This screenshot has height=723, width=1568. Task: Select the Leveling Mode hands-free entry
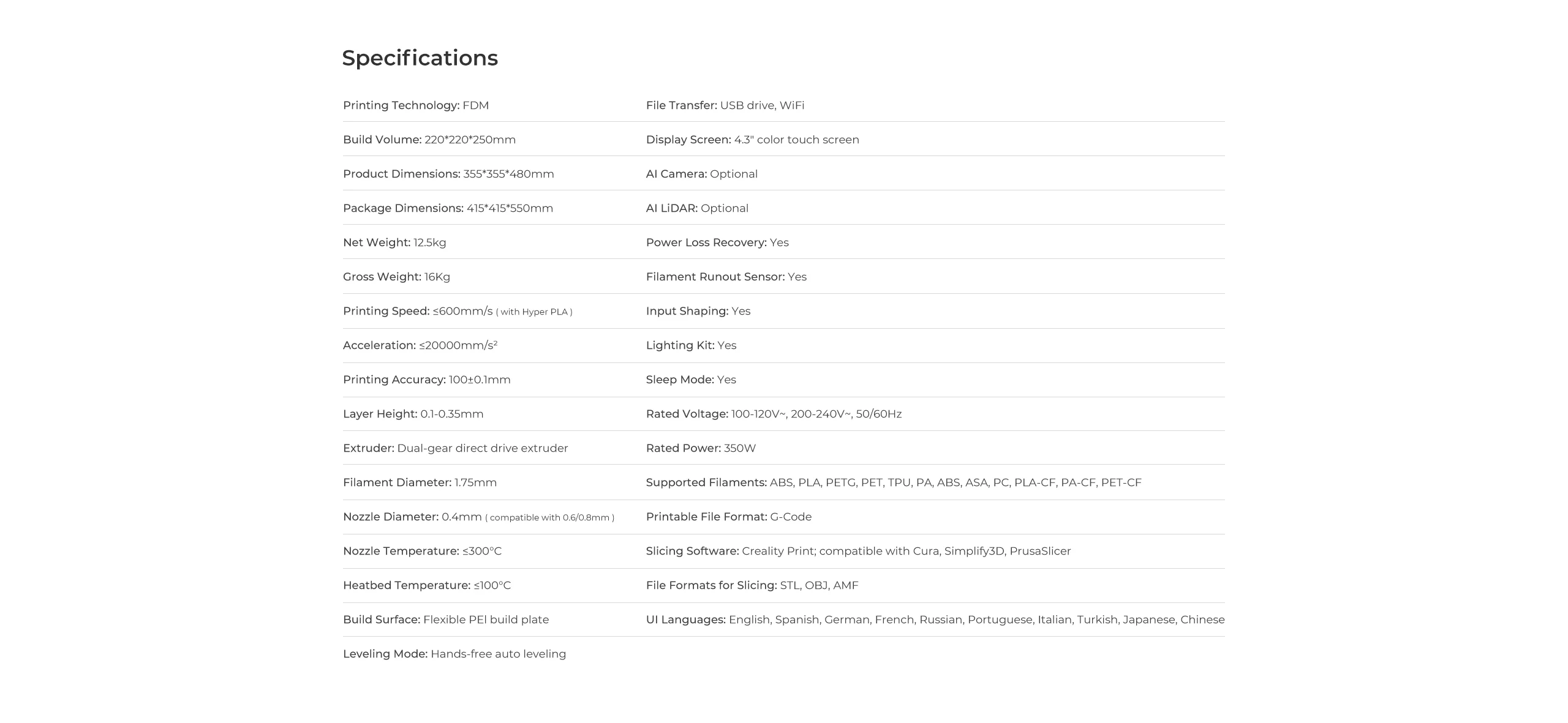tap(454, 654)
